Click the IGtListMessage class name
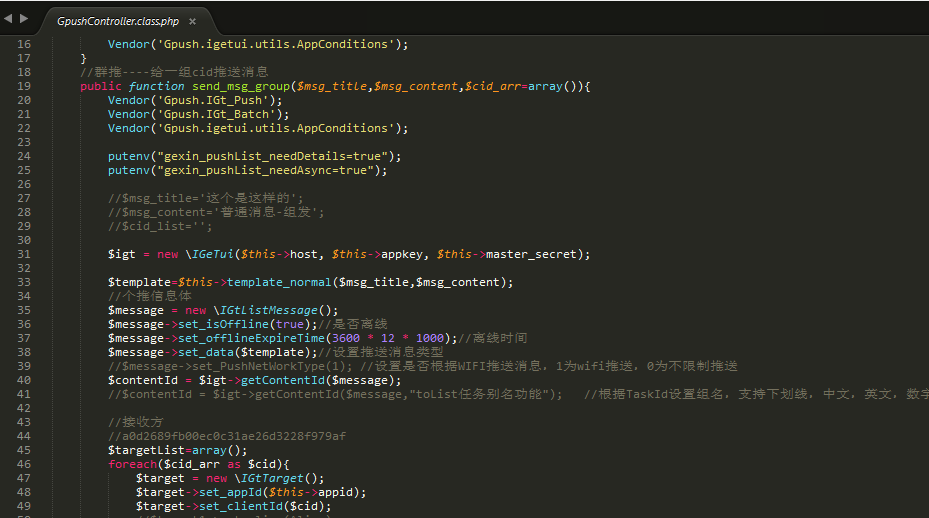The width and height of the screenshot is (929, 518). click(x=276, y=310)
